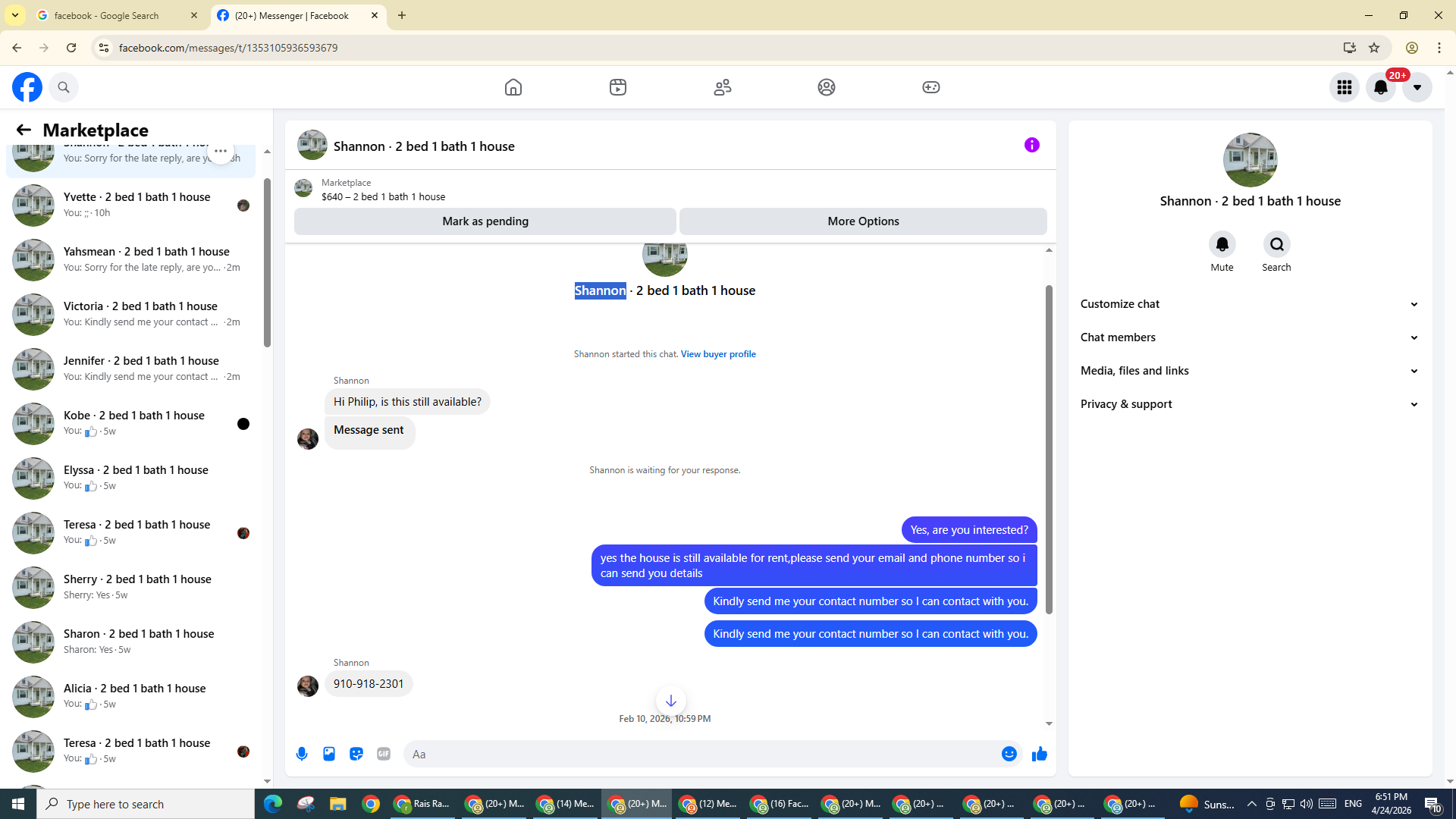
Task: Open Facebook search magnifier icon
Action: [x=64, y=87]
